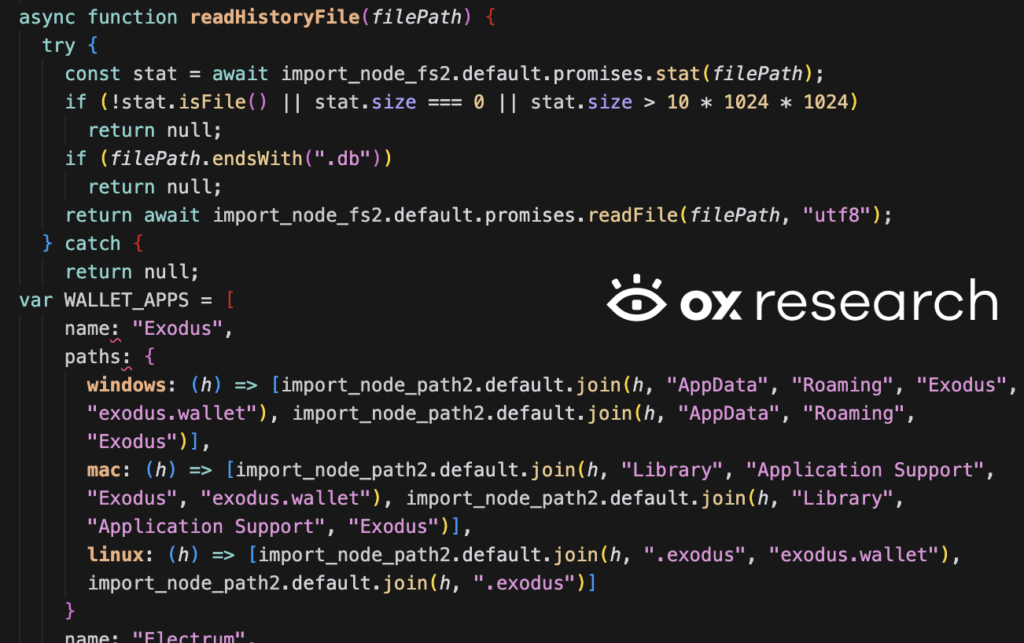Click the const keyword
This screenshot has height=643, width=1024.
click(x=92, y=74)
